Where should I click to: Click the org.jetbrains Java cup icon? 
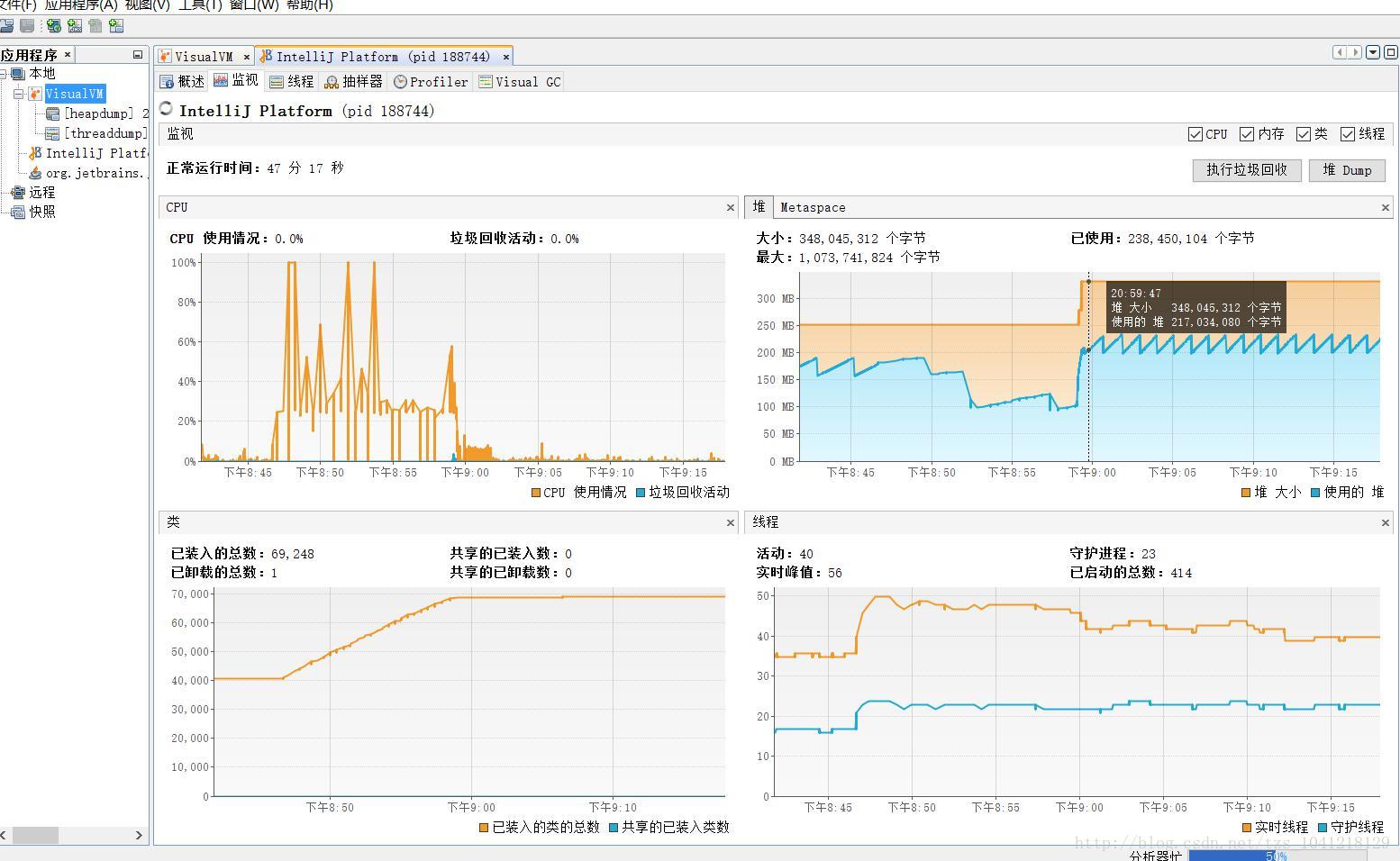(35, 173)
